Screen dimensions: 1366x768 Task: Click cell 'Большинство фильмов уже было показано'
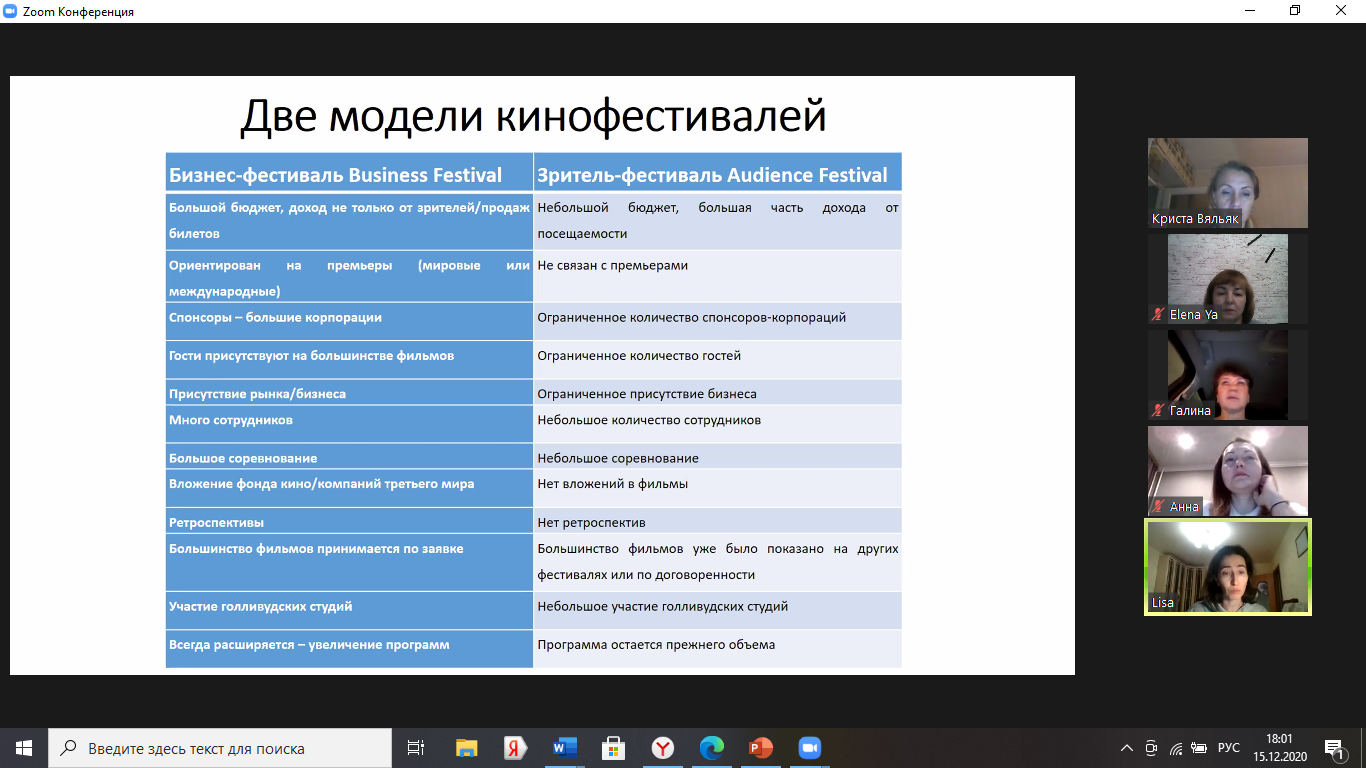click(718, 562)
